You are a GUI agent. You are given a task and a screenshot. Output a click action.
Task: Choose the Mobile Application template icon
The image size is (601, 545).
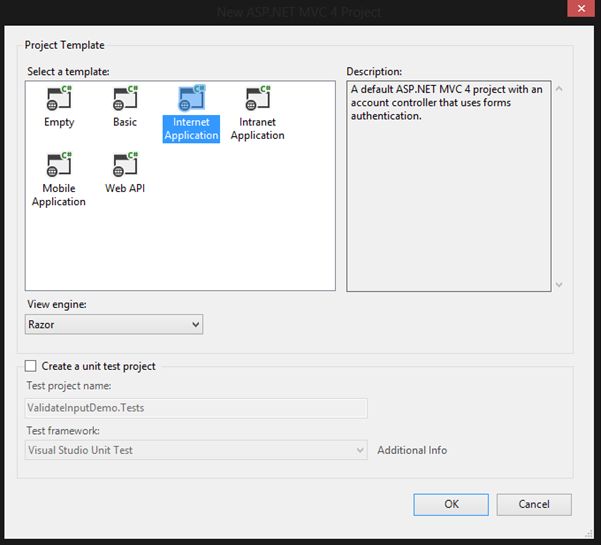(x=59, y=164)
